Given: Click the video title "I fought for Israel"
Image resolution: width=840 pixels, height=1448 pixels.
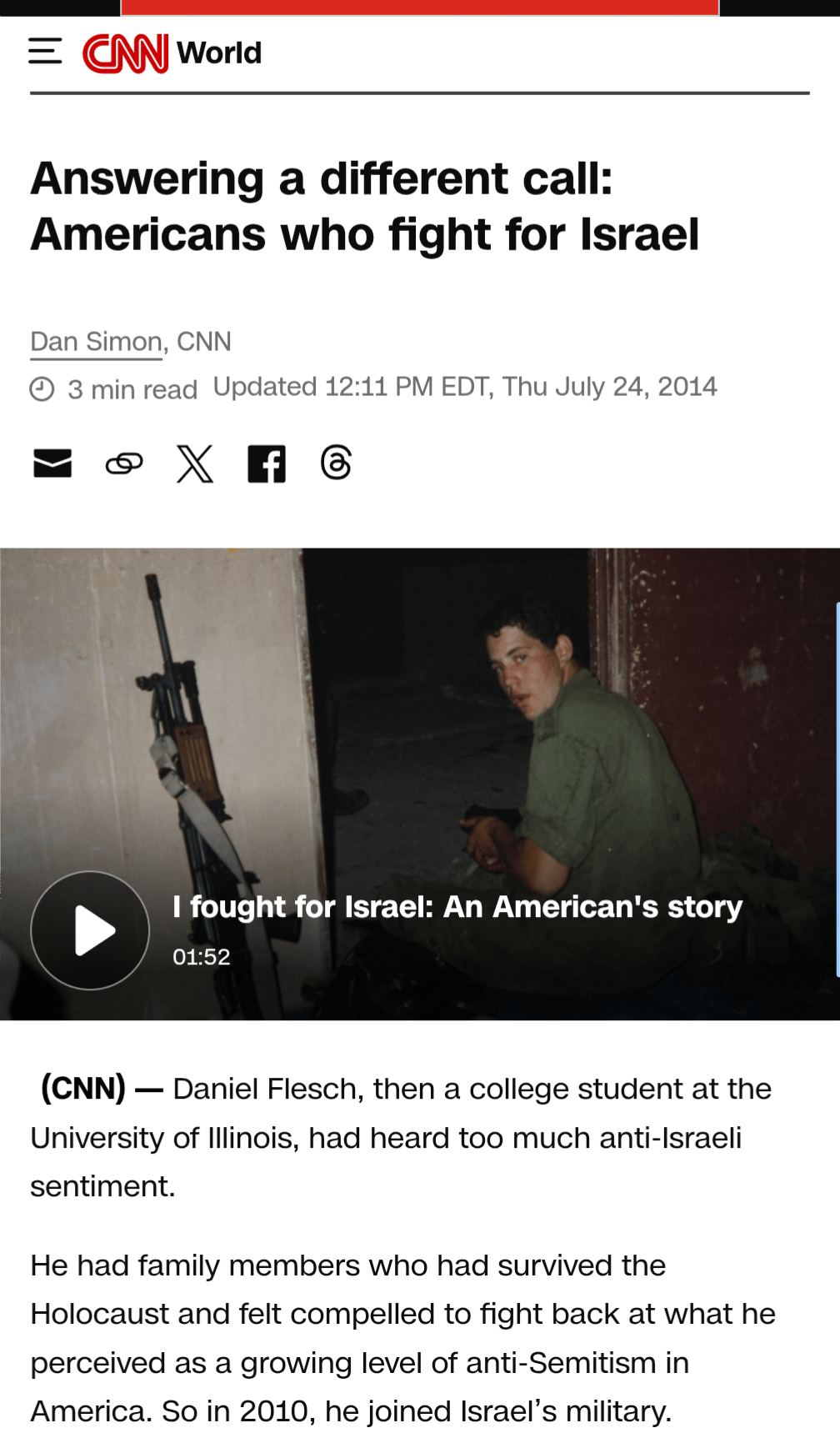Looking at the screenshot, I should point(457,906).
